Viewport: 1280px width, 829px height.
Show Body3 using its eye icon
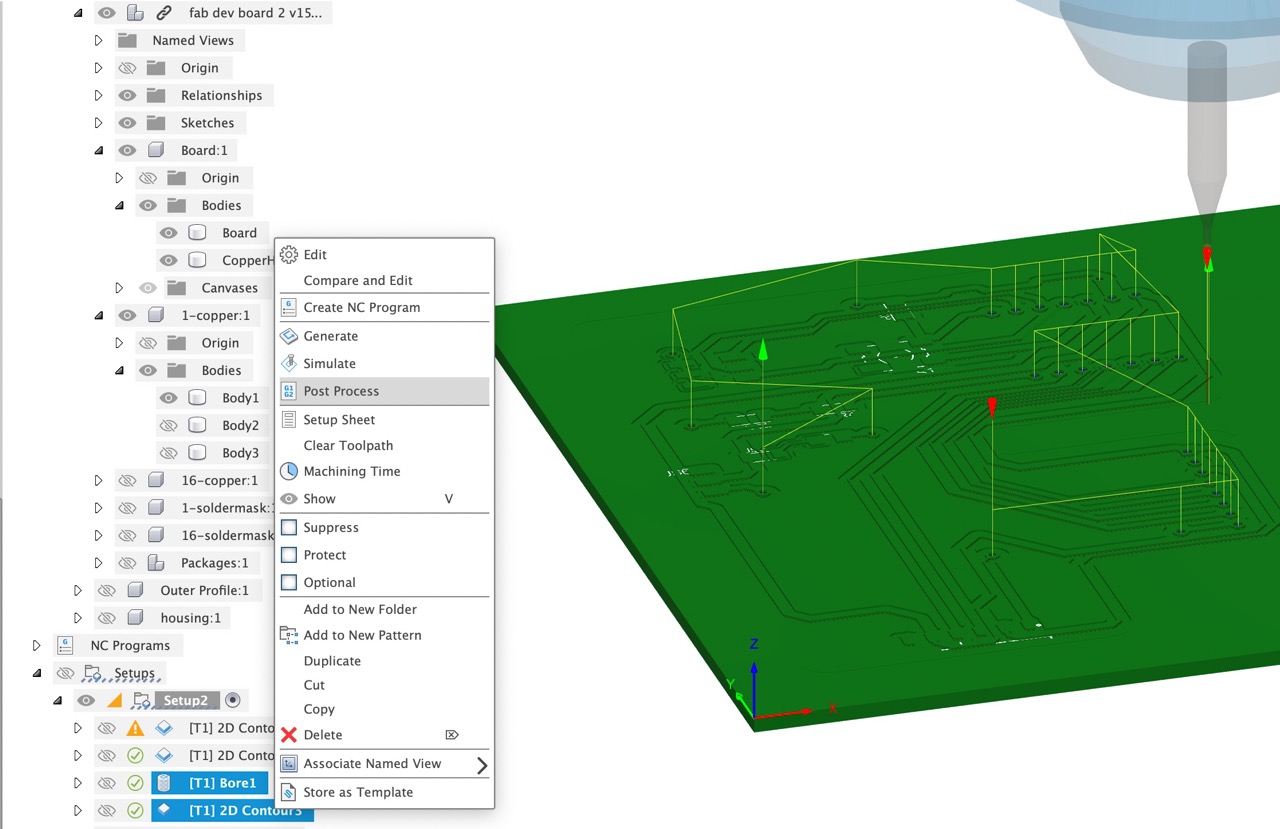[168, 453]
